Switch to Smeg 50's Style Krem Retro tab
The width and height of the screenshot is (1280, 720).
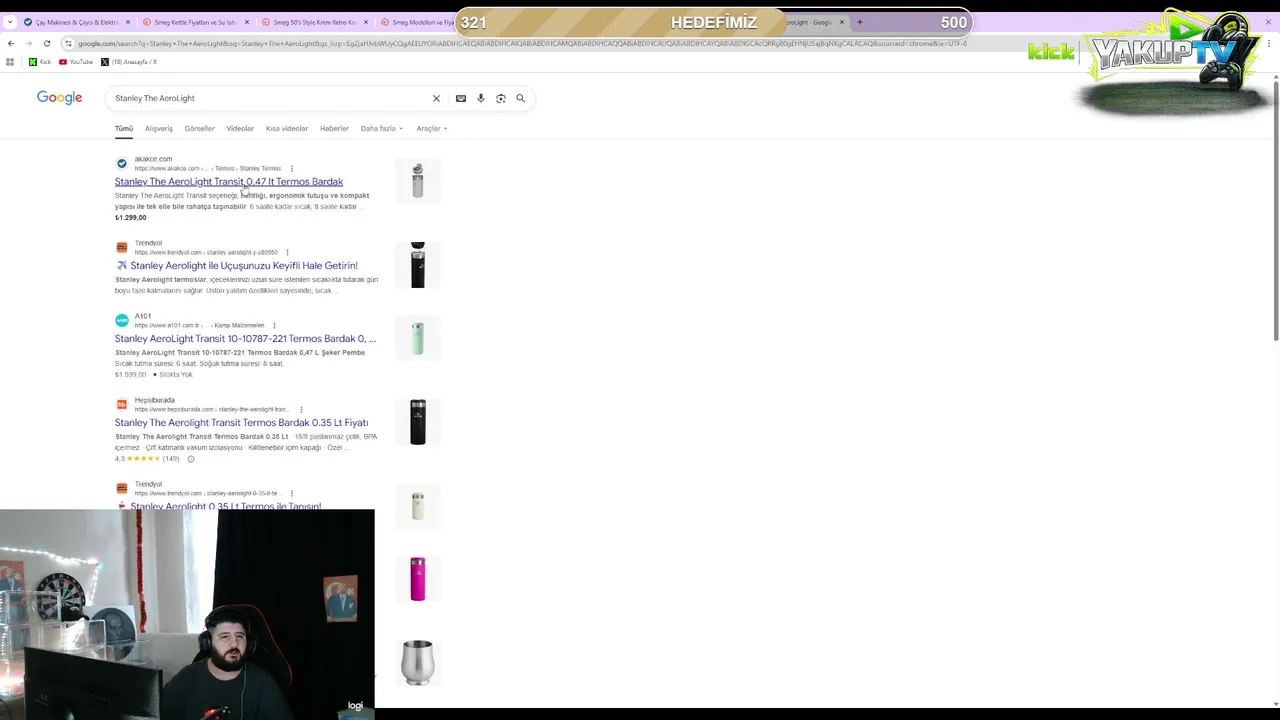click(314, 22)
